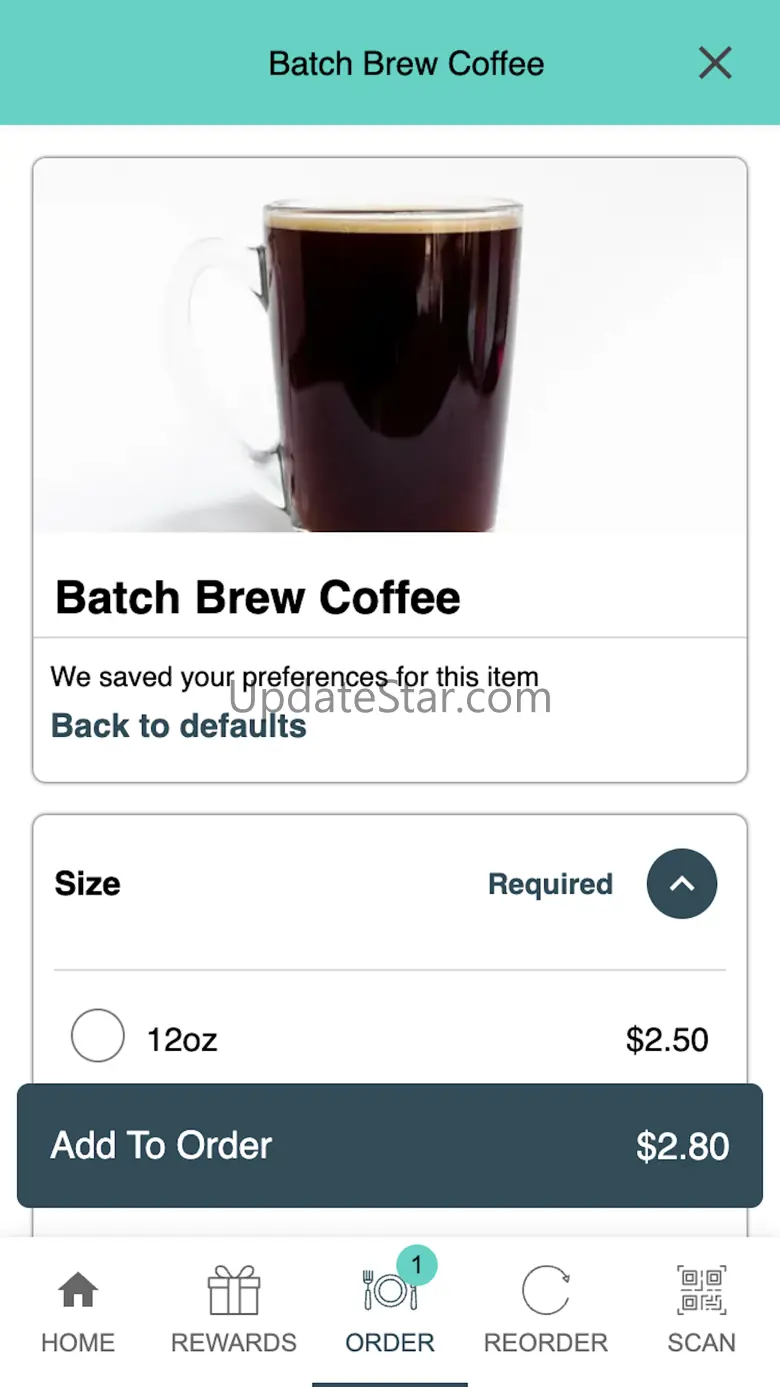The width and height of the screenshot is (780, 1387).
Task: Click the Size section heading
Action: [88, 884]
